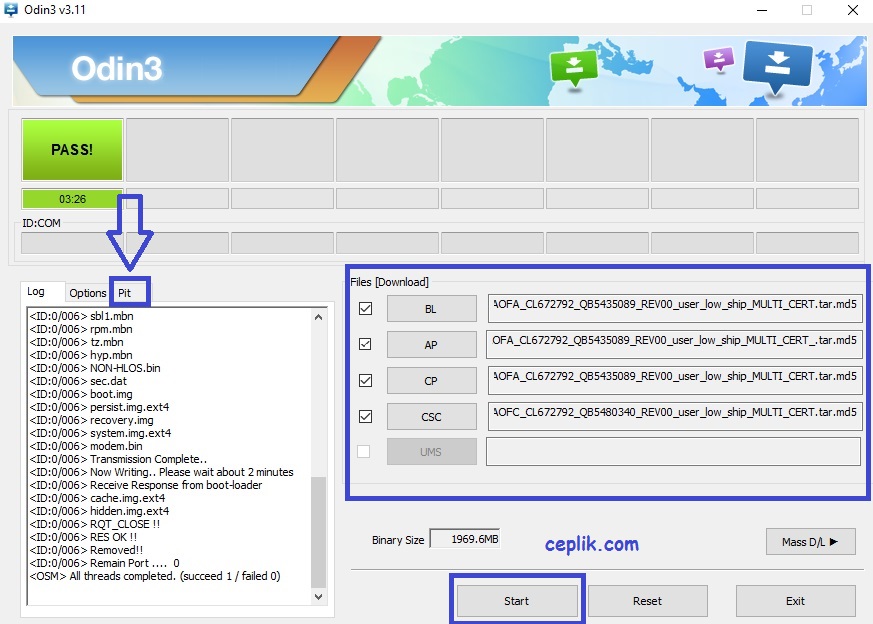Click the BL file browse button

(x=431, y=309)
